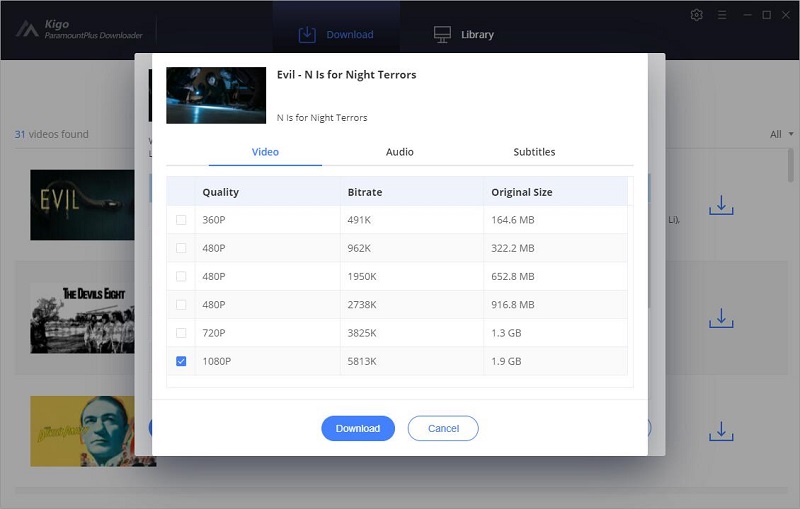
Task: Click the 1080P quality label
Action: coord(216,362)
